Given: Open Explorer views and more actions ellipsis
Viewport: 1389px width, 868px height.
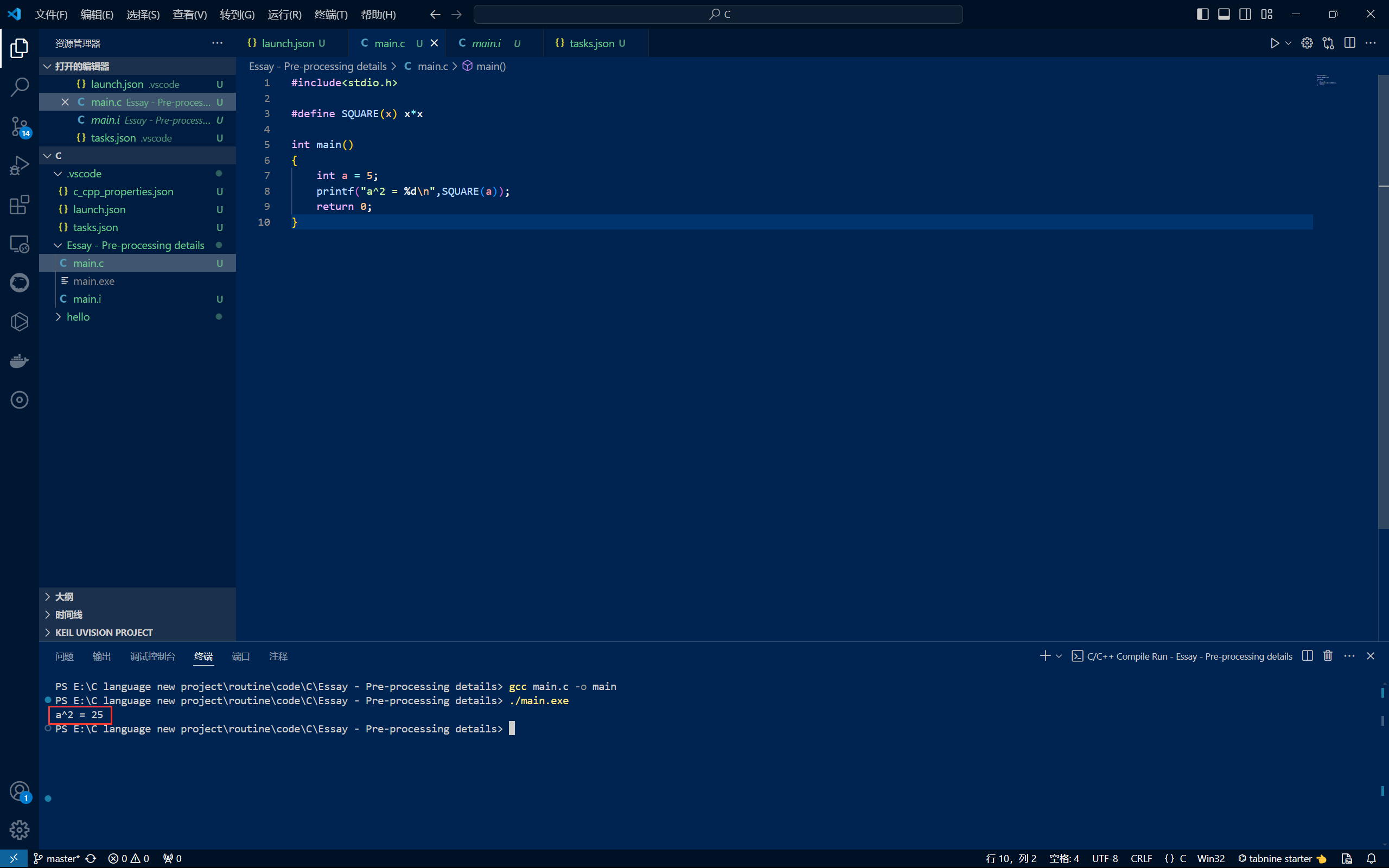Looking at the screenshot, I should point(217,43).
